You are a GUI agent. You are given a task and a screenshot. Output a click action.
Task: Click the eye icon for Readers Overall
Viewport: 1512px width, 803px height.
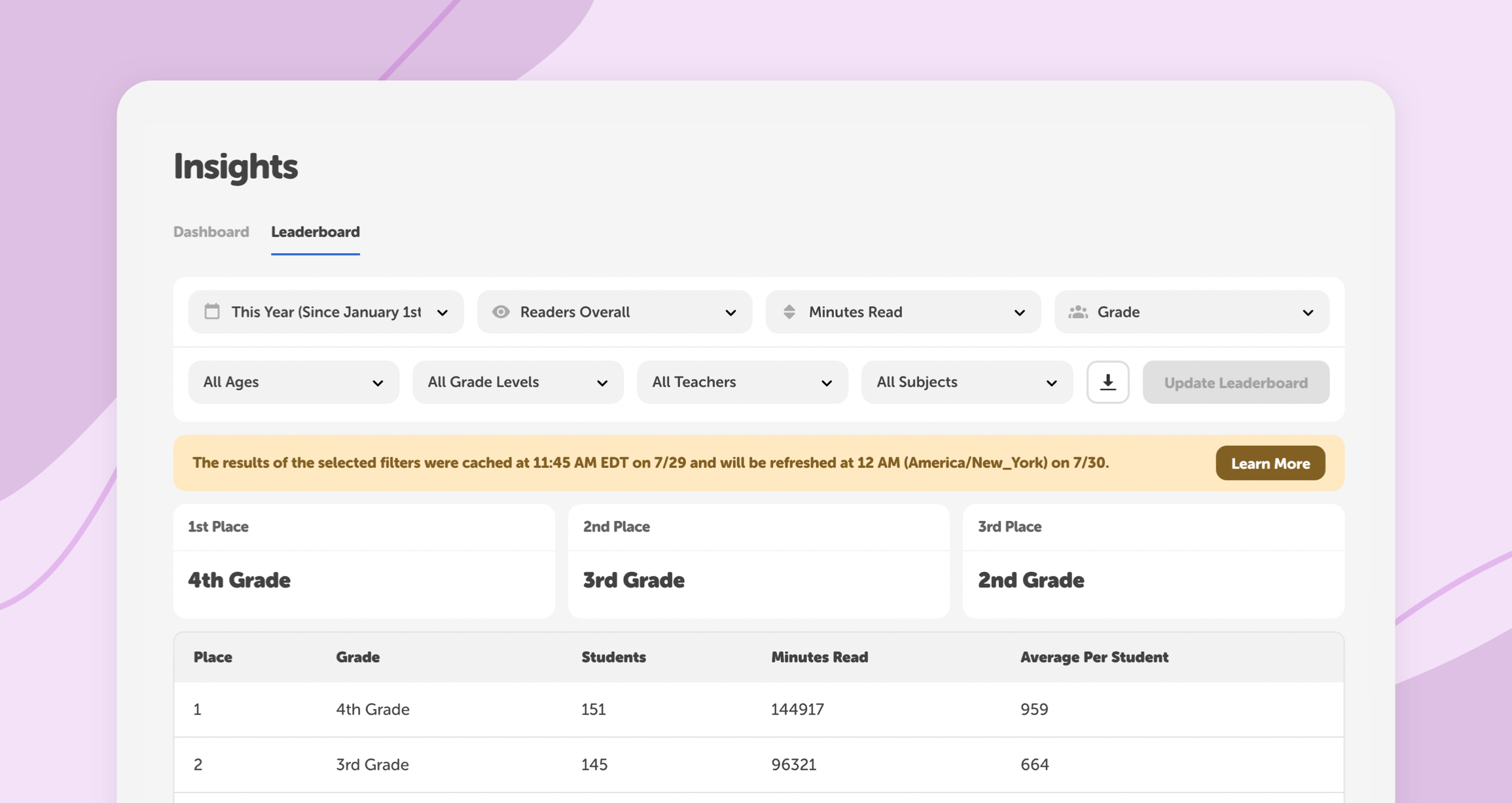500,312
